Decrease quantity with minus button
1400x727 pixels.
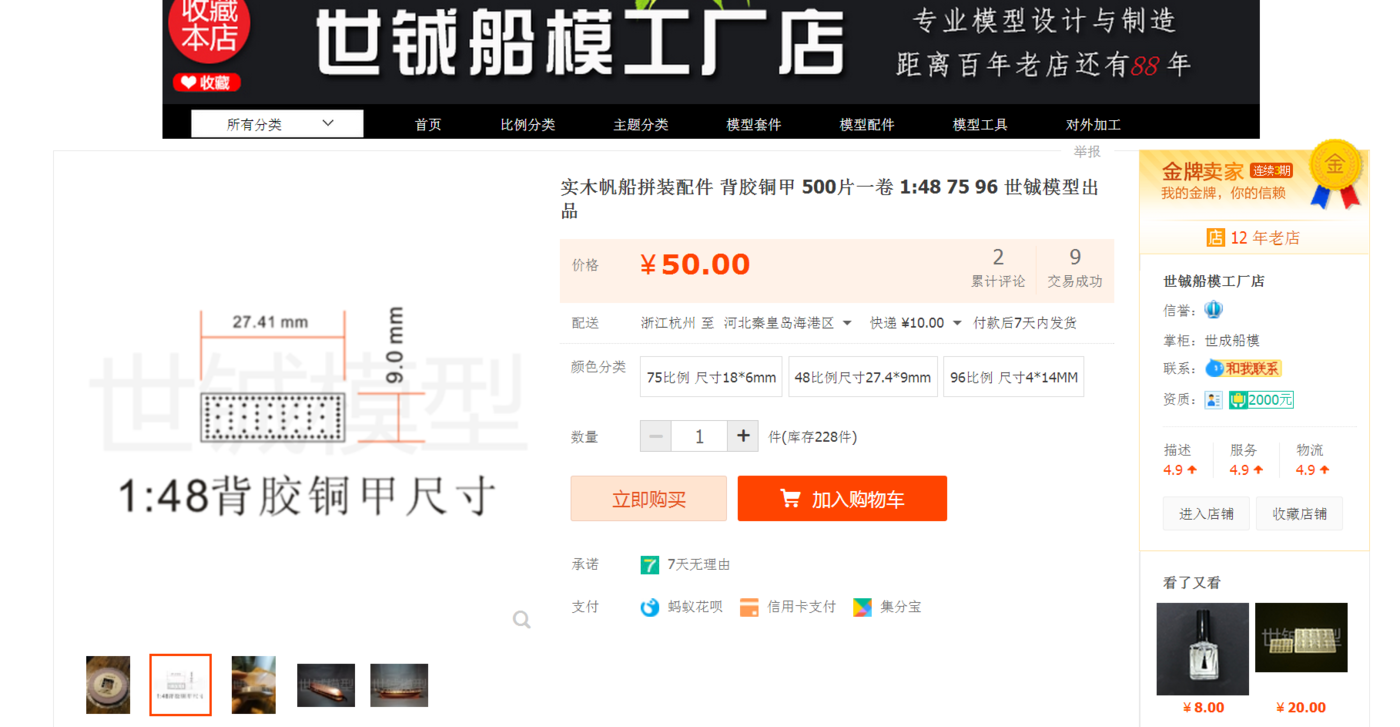tap(656, 436)
